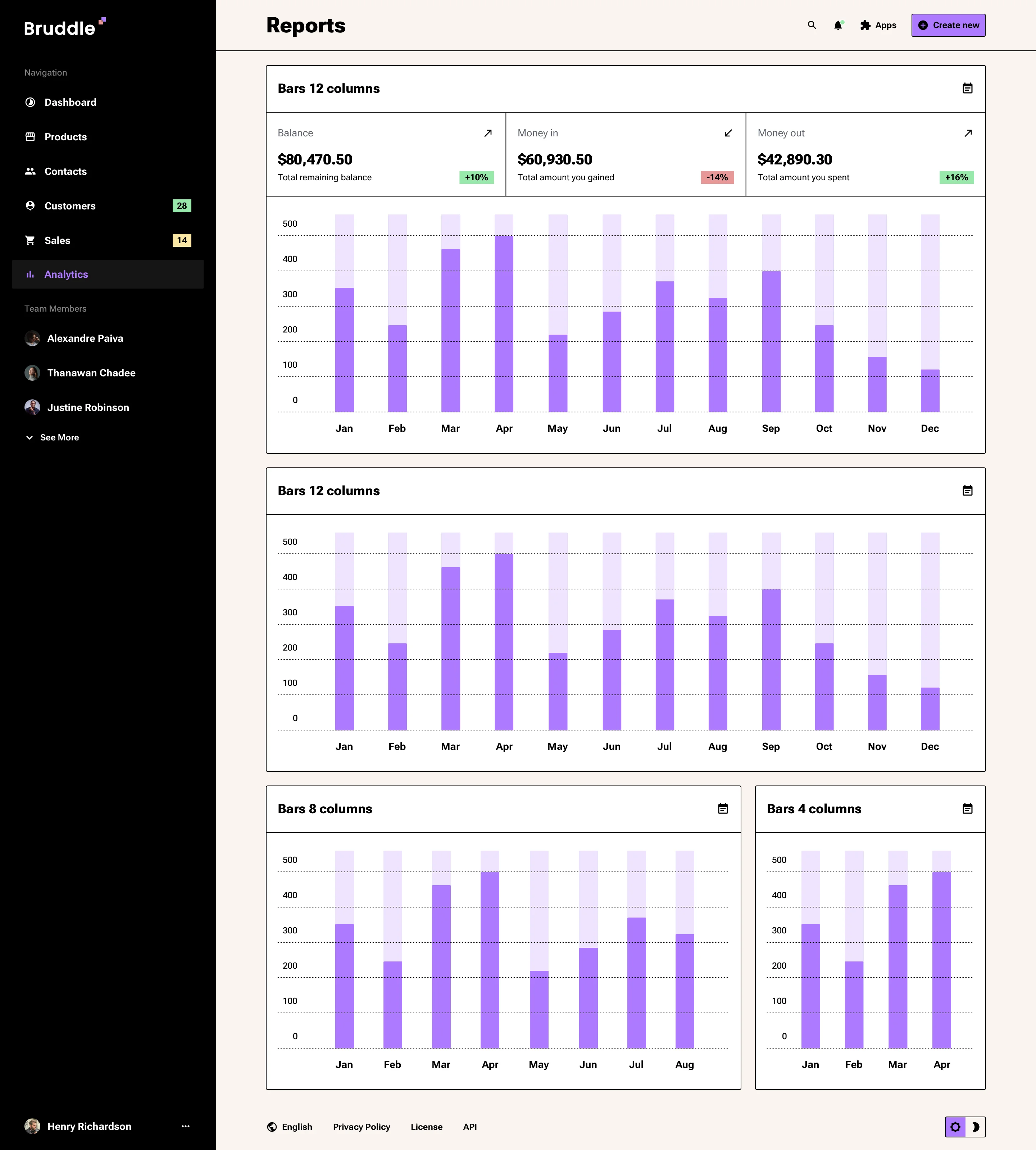Open Henry Richardson's profile options menu
This screenshot has width=1036, height=1150.
[x=185, y=1126]
